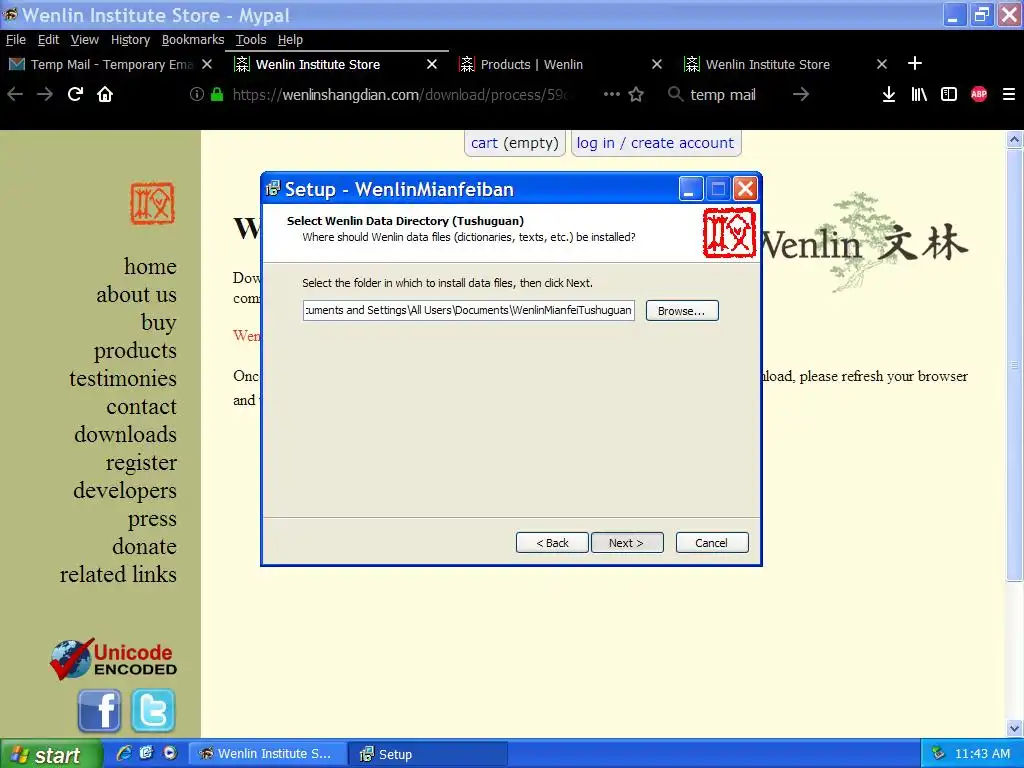Open downloads in the sidebar
Screen dimensions: 1024x768
click(125, 434)
